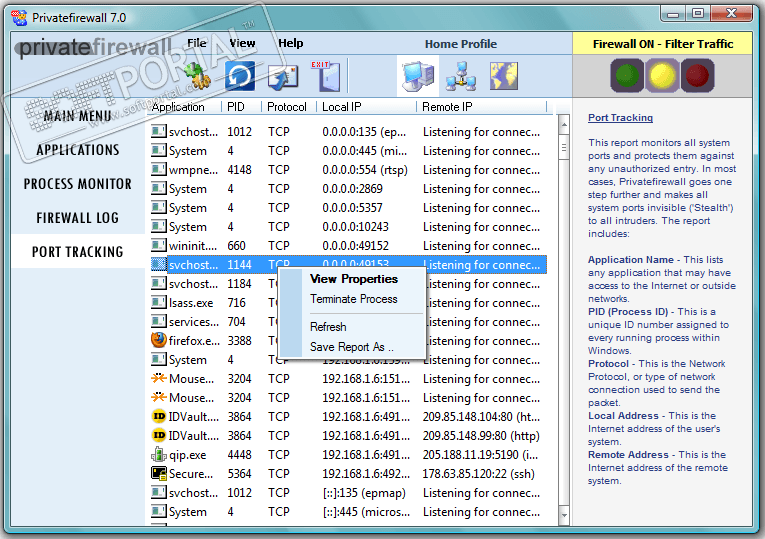The width and height of the screenshot is (765, 539).
Task: Open the Port Tracking section
Action: 78,252
